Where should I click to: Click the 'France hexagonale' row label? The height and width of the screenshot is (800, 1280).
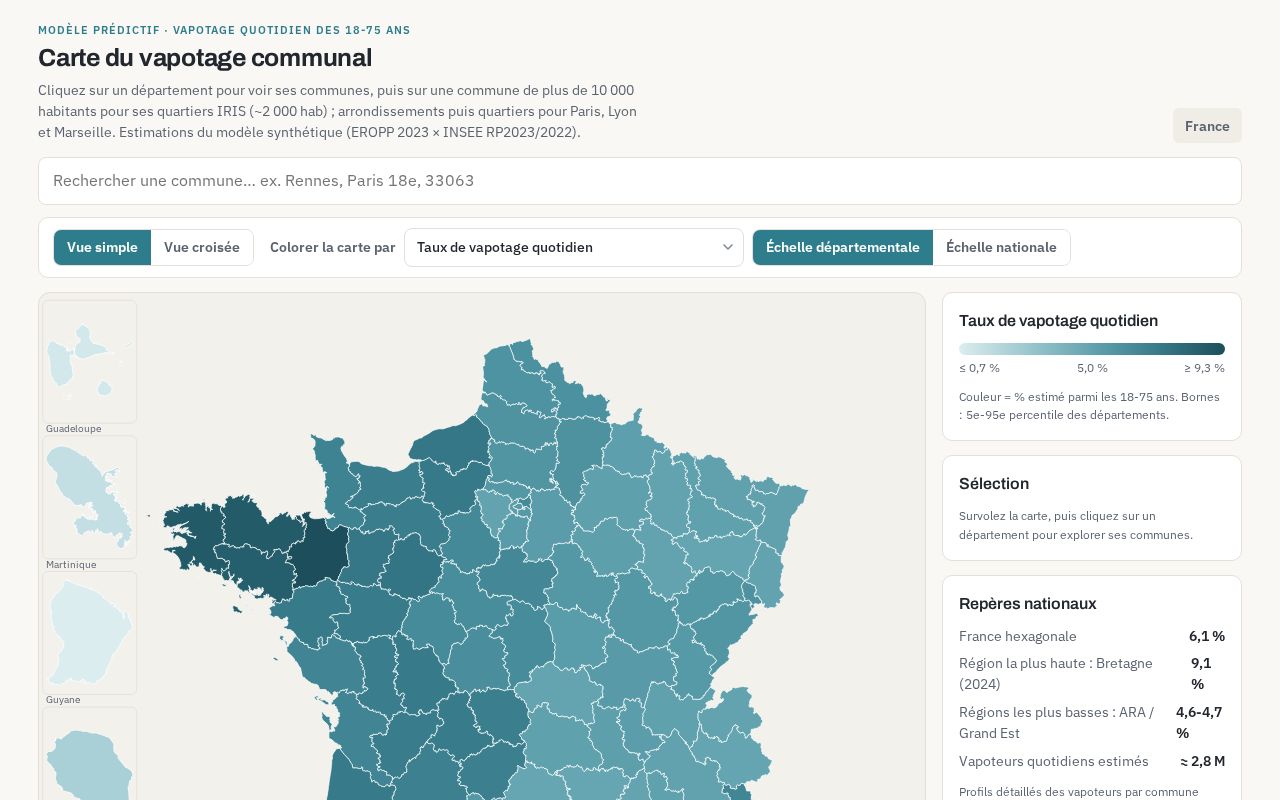(1018, 636)
